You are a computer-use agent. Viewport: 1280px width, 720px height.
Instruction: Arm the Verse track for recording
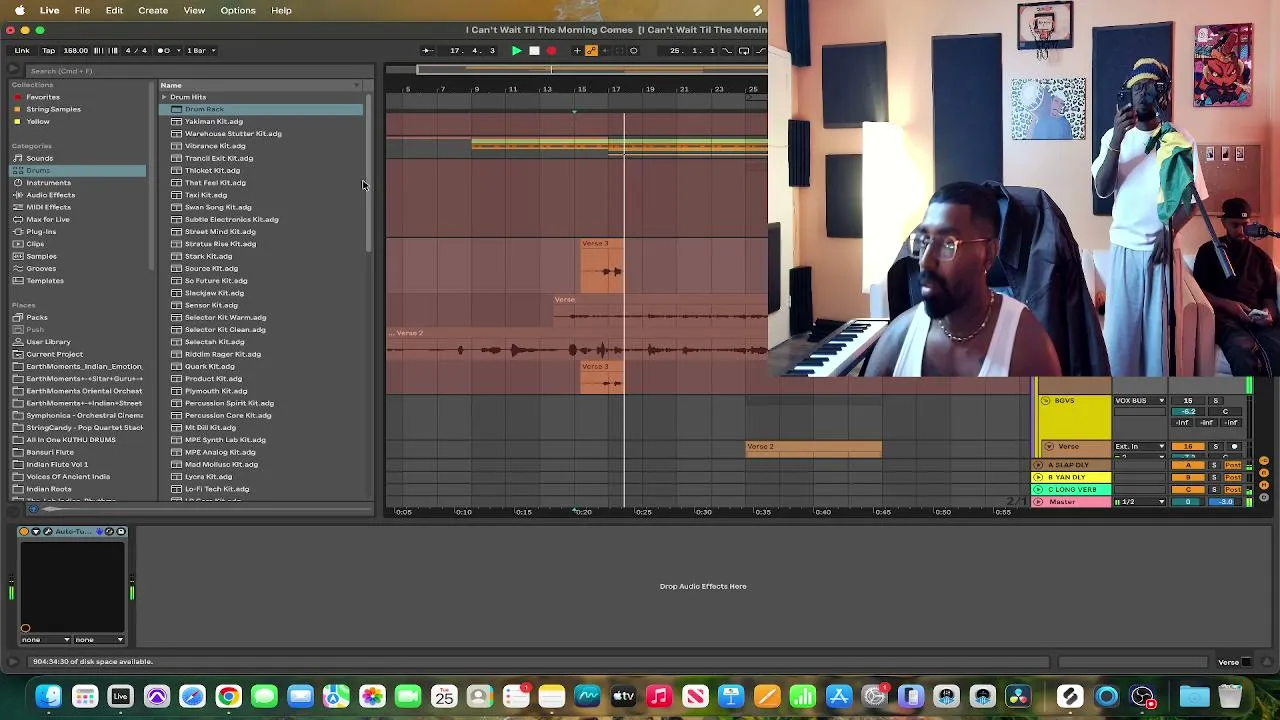tap(1234, 446)
